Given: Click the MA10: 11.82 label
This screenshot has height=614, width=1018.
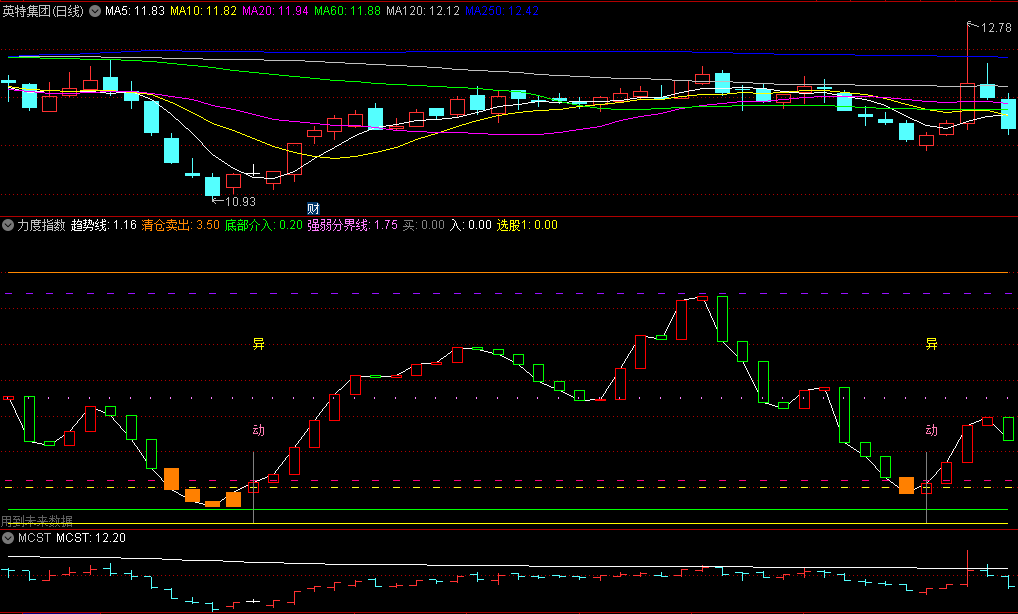Looking at the screenshot, I should coord(203,11).
